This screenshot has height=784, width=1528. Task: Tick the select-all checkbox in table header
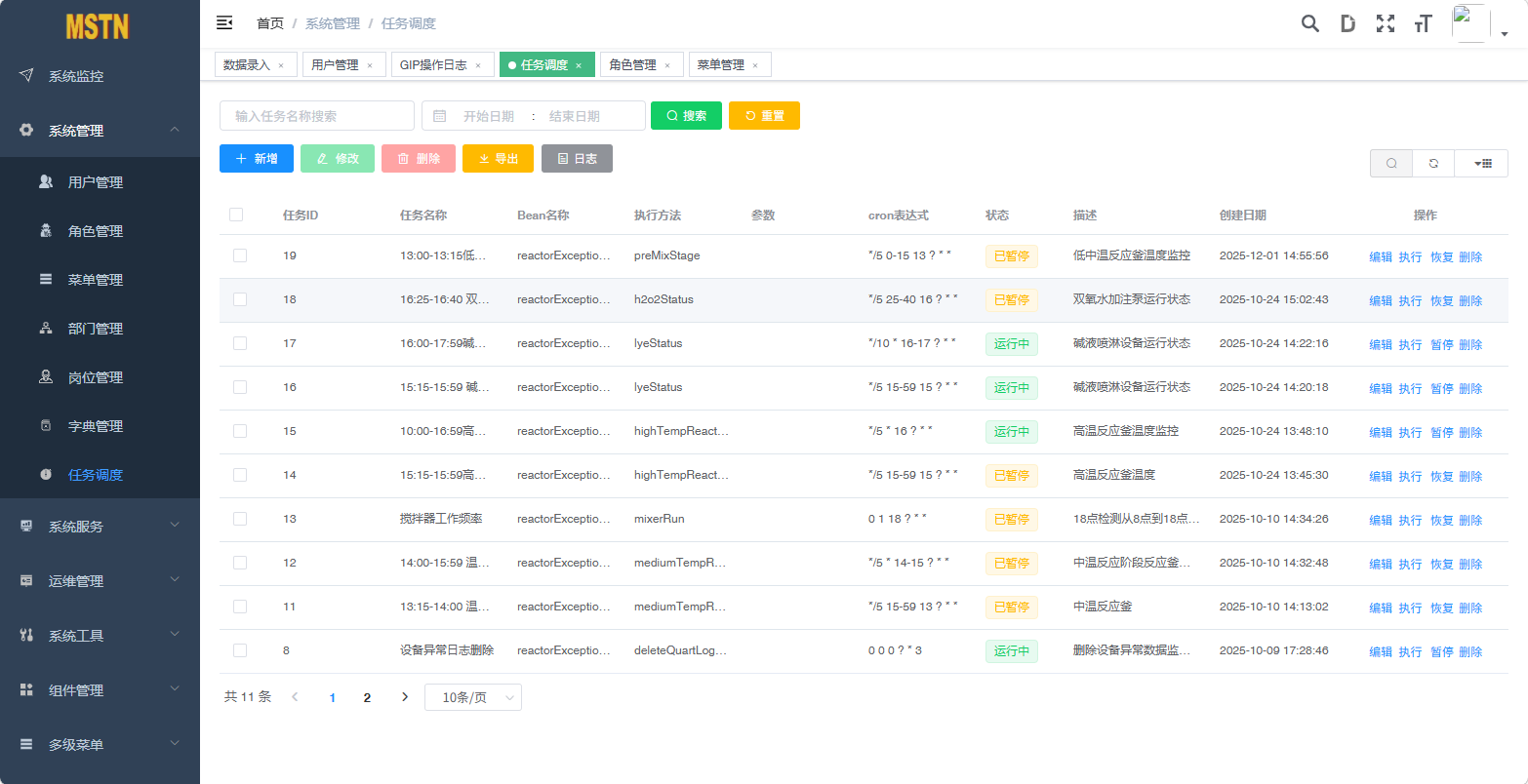pyautogui.click(x=236, y=215)
